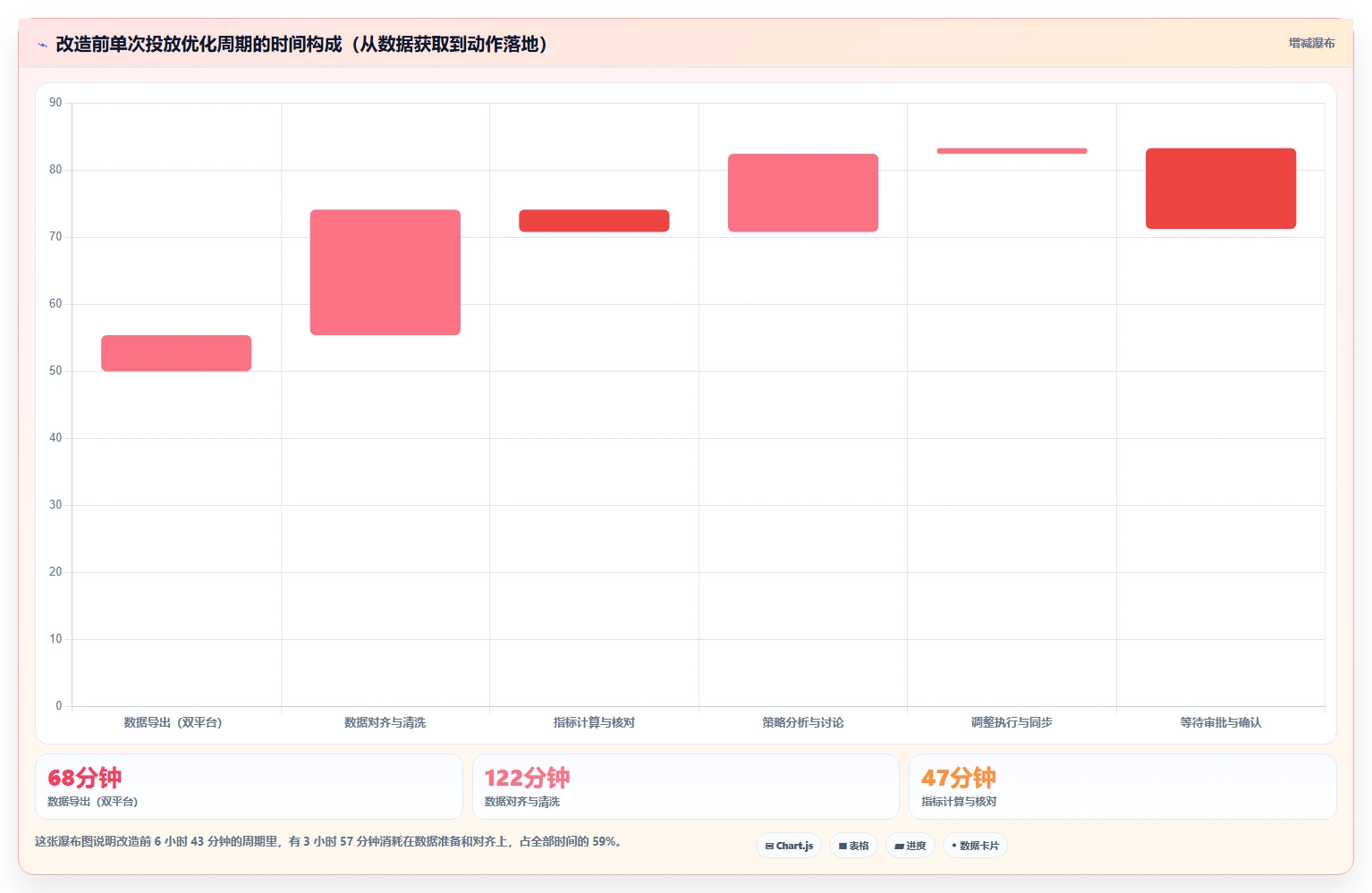Click the y-axis value 60

(55, 304)
